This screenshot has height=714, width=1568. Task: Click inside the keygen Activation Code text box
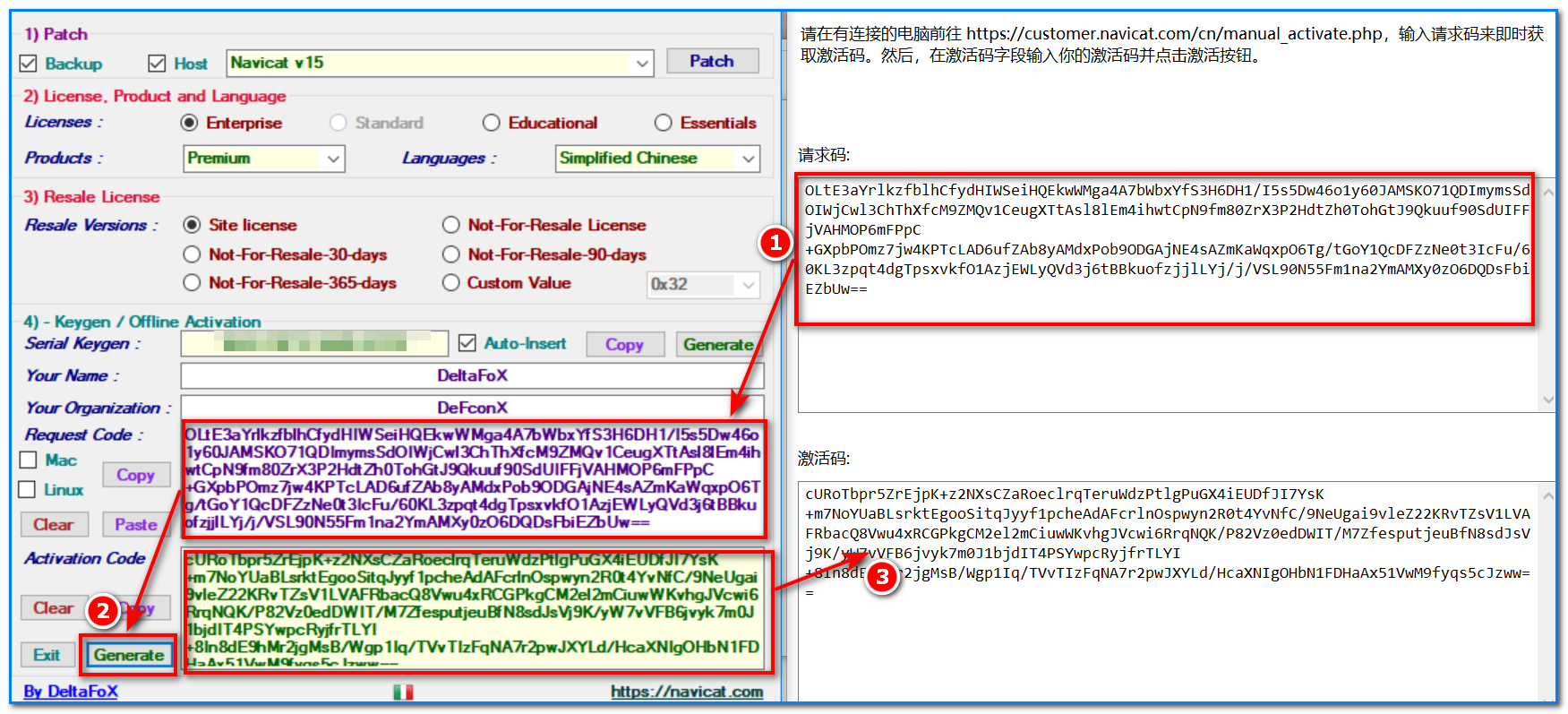coord(475,609)
